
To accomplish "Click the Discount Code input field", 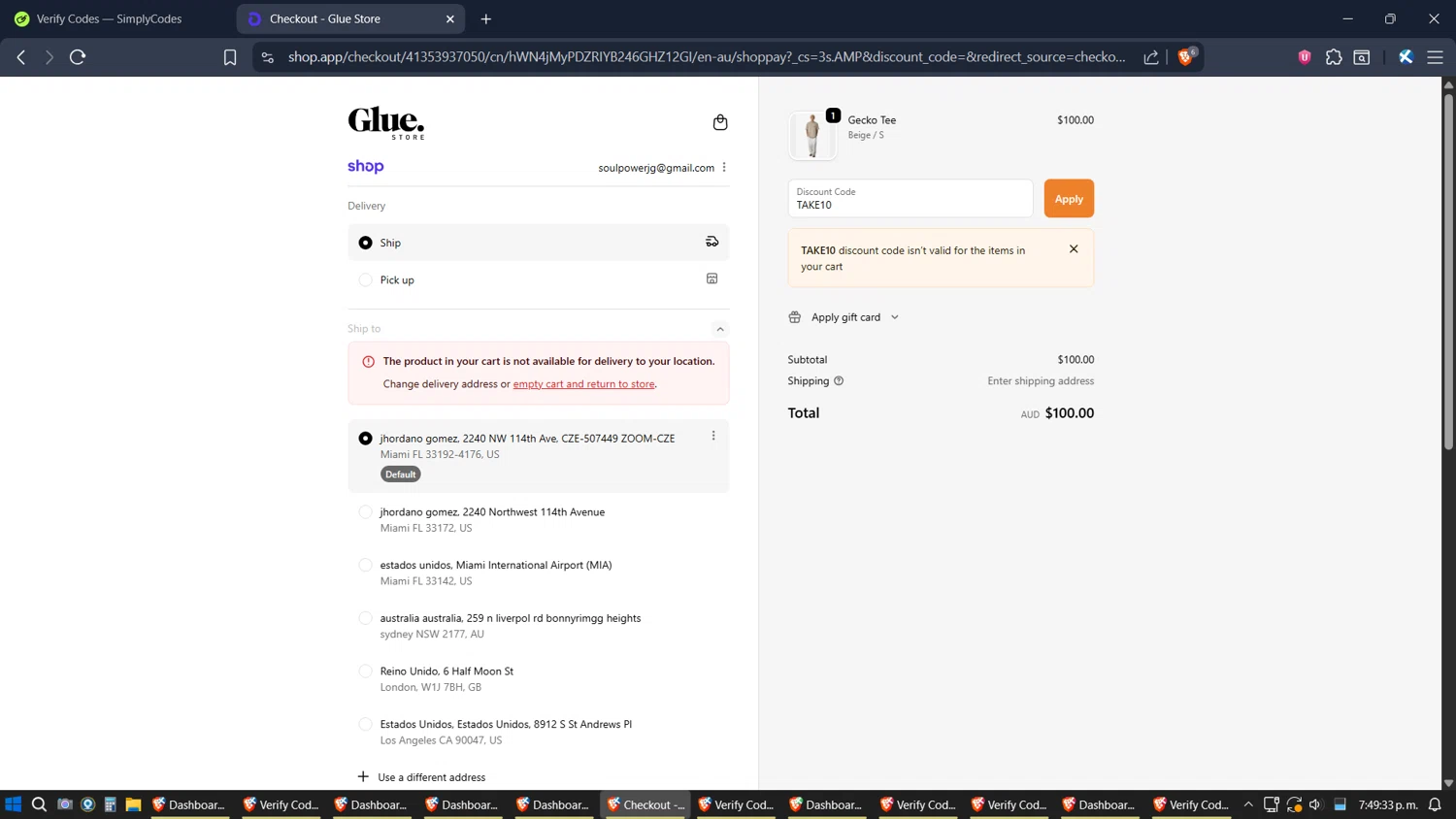I will 910,198.
